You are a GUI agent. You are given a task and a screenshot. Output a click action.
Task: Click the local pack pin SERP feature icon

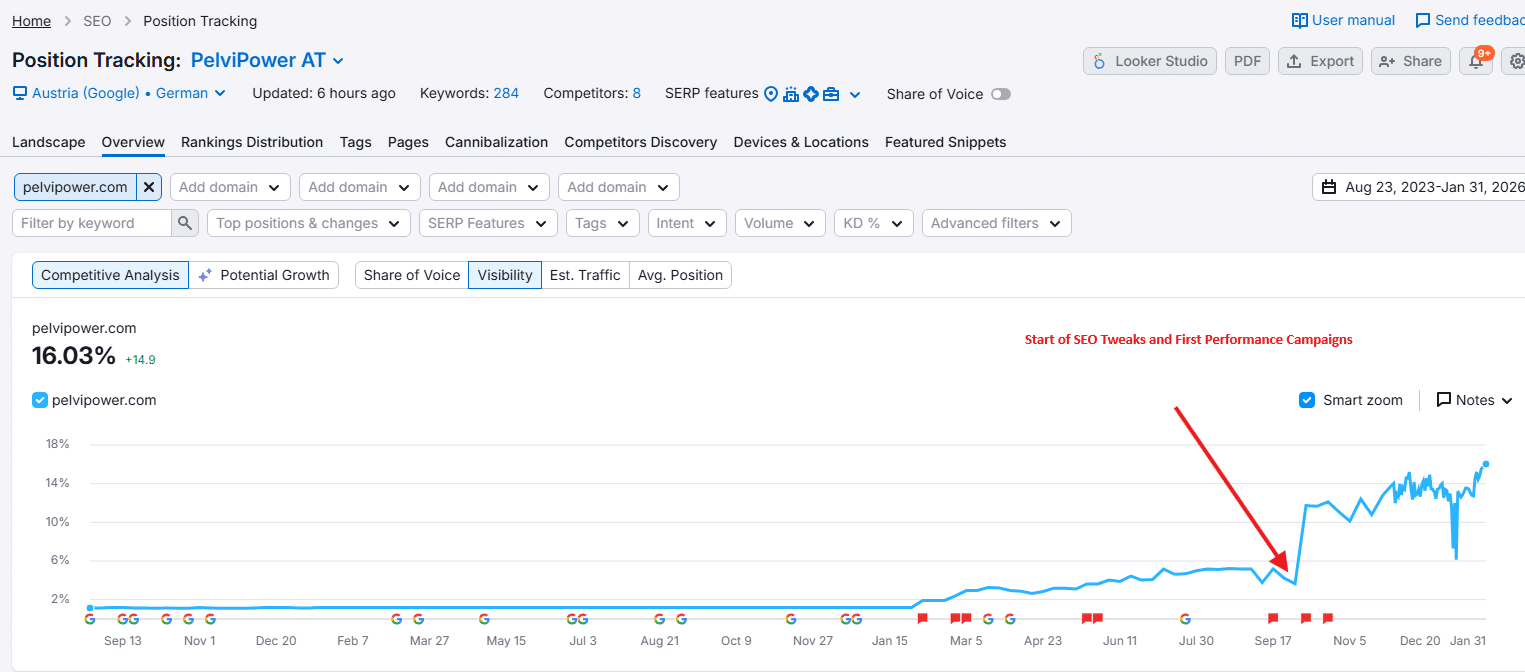(771, 94)
